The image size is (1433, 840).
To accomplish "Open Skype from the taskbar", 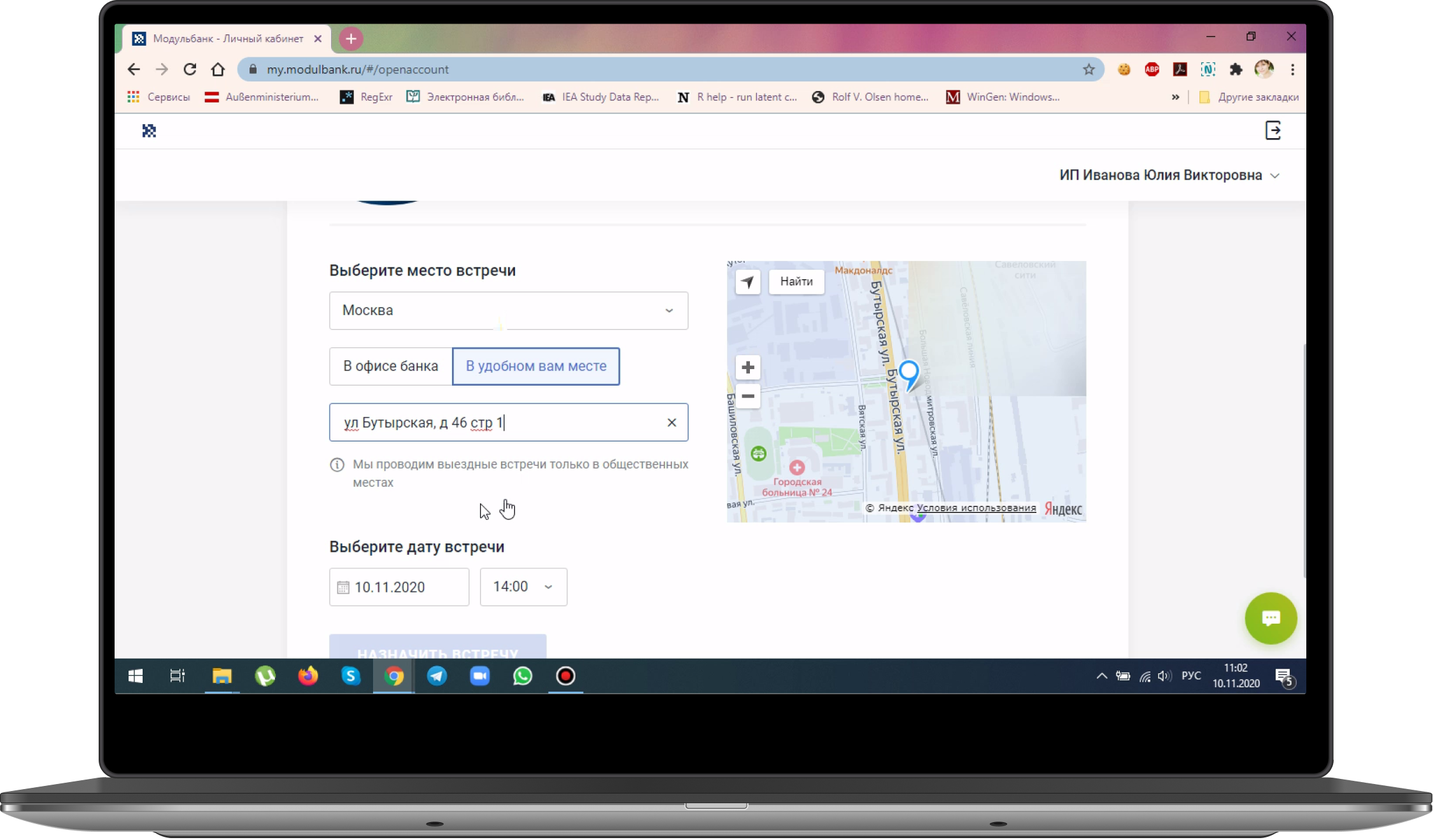I will tap(351, 676).
